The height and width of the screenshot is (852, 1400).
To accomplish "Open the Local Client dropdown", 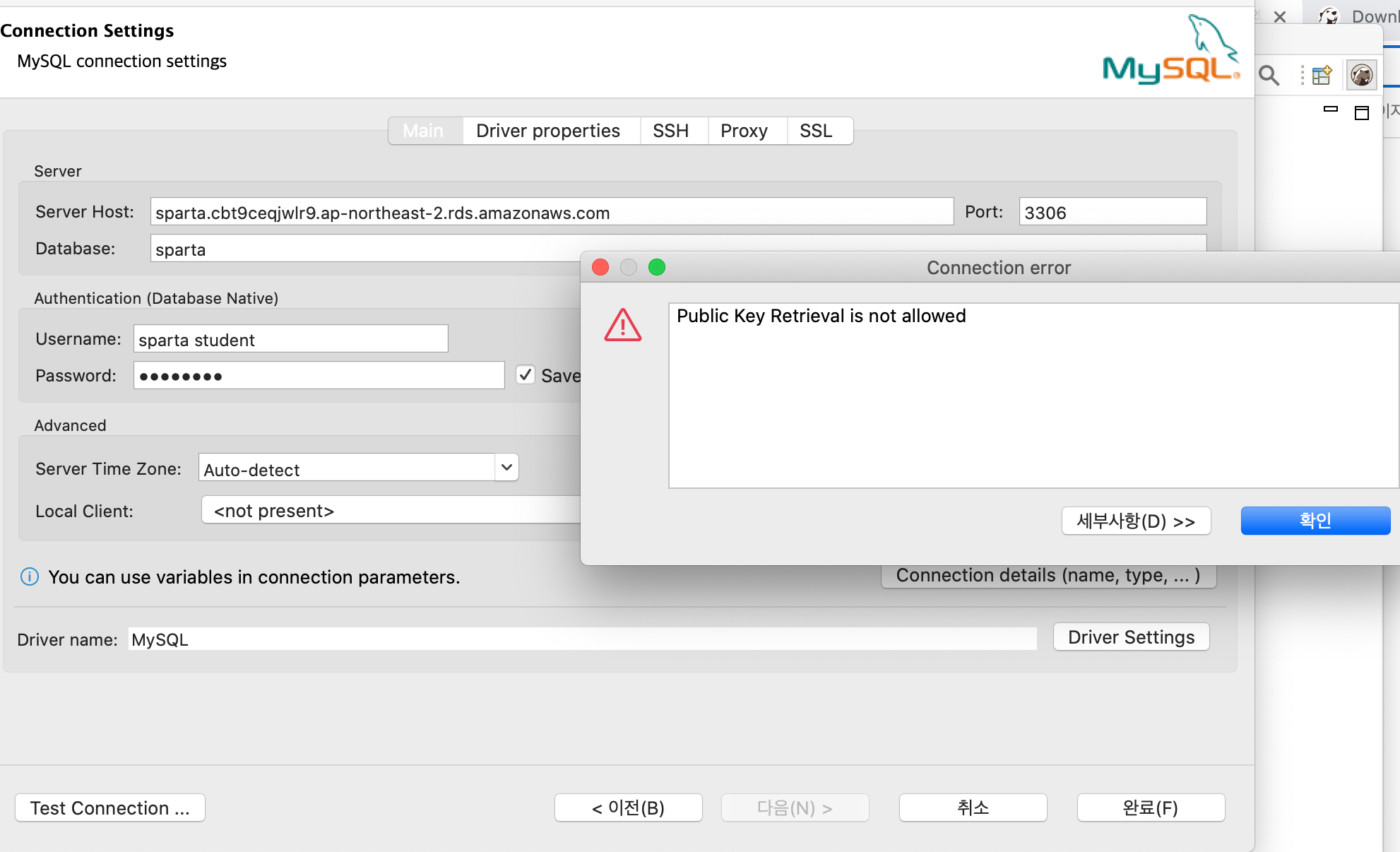I will coord(391,510).
